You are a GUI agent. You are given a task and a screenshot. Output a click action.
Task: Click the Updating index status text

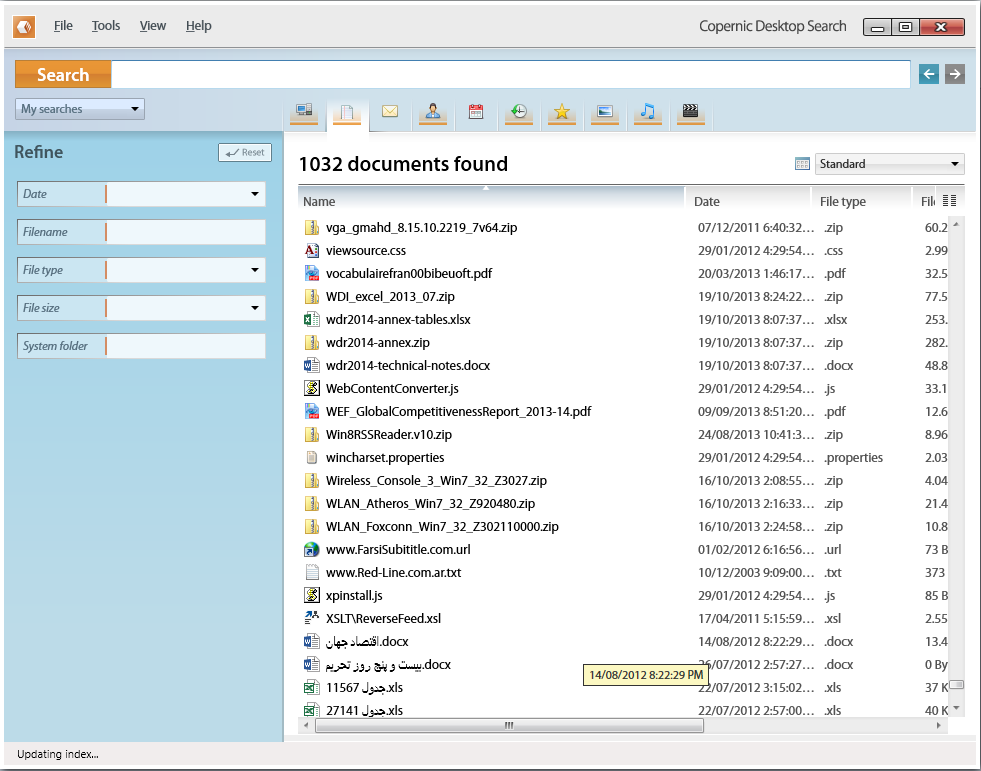[58, 754]
